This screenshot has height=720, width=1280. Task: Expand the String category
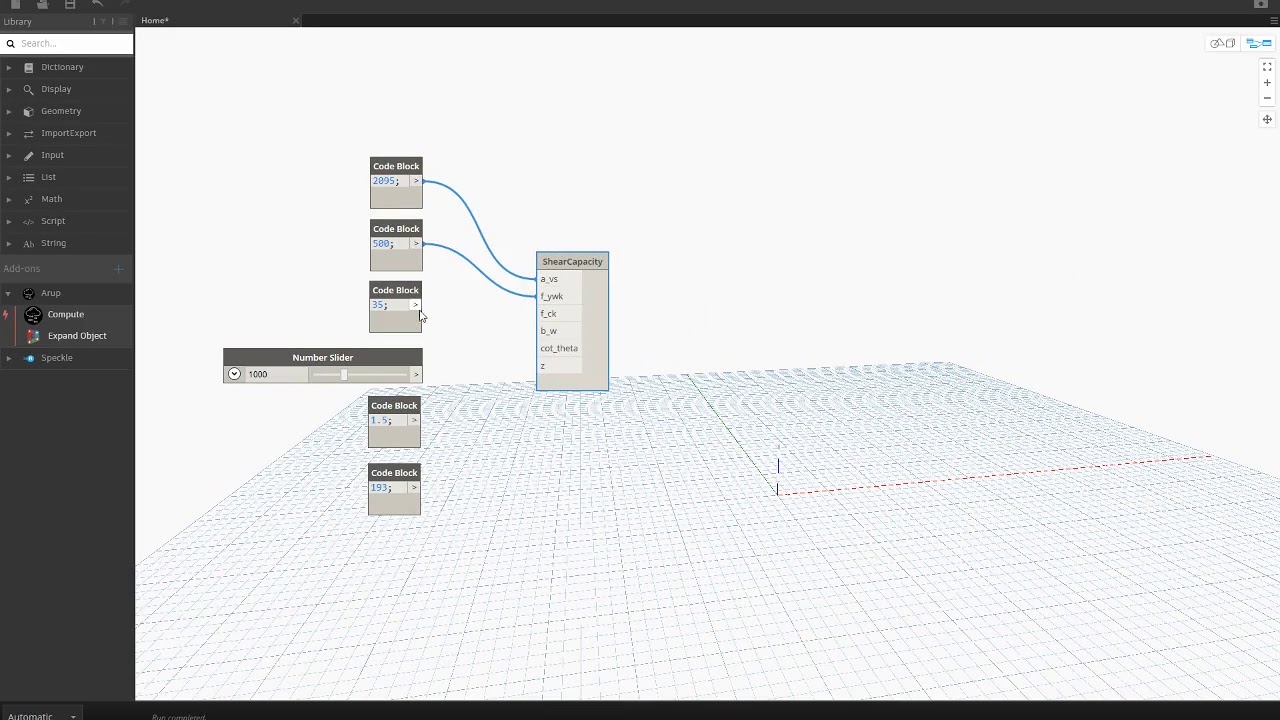(x=9, y=243)
